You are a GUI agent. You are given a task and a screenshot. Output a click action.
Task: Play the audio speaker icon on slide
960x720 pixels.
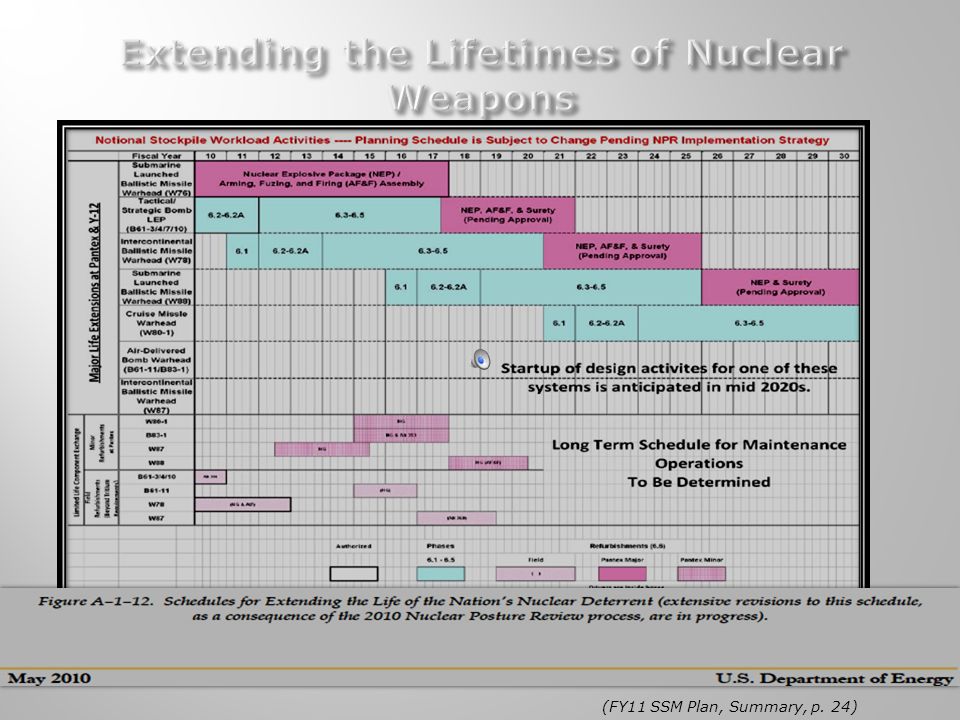(x=481, y=359)
